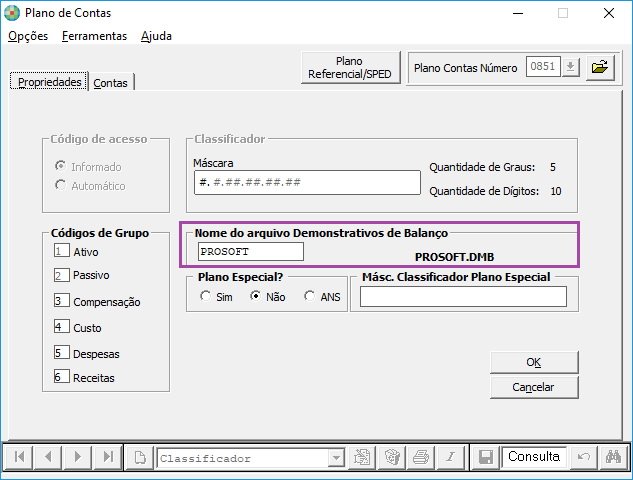The height and width of the screenshot is (480, 633).
Task: Close the Plano de Contas window
Action: pyautogui.click(x=609, y=13)
